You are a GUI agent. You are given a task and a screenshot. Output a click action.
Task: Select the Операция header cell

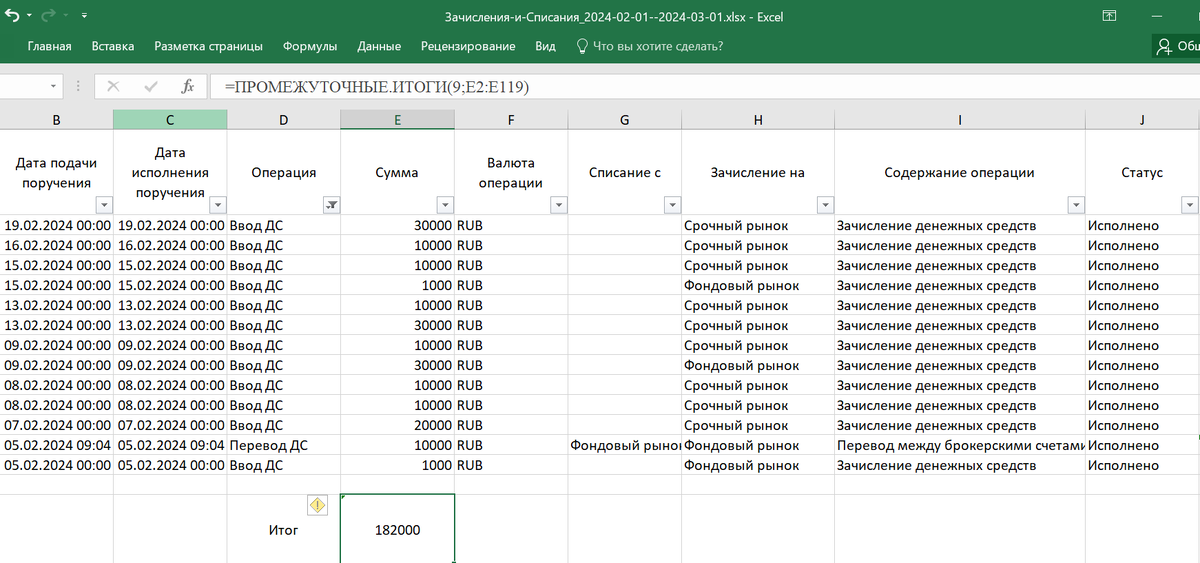284,172
